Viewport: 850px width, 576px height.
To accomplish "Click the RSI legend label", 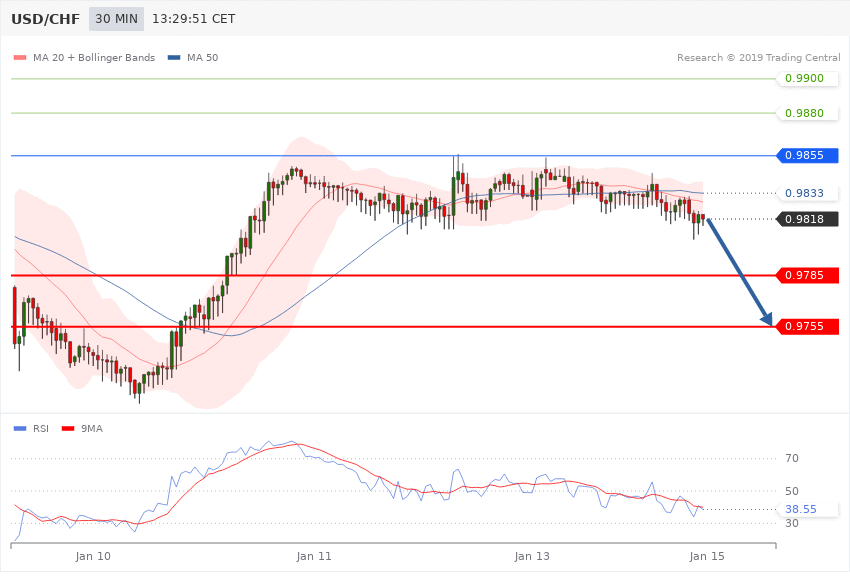I will pyautogui.click(x=41, y=429).
